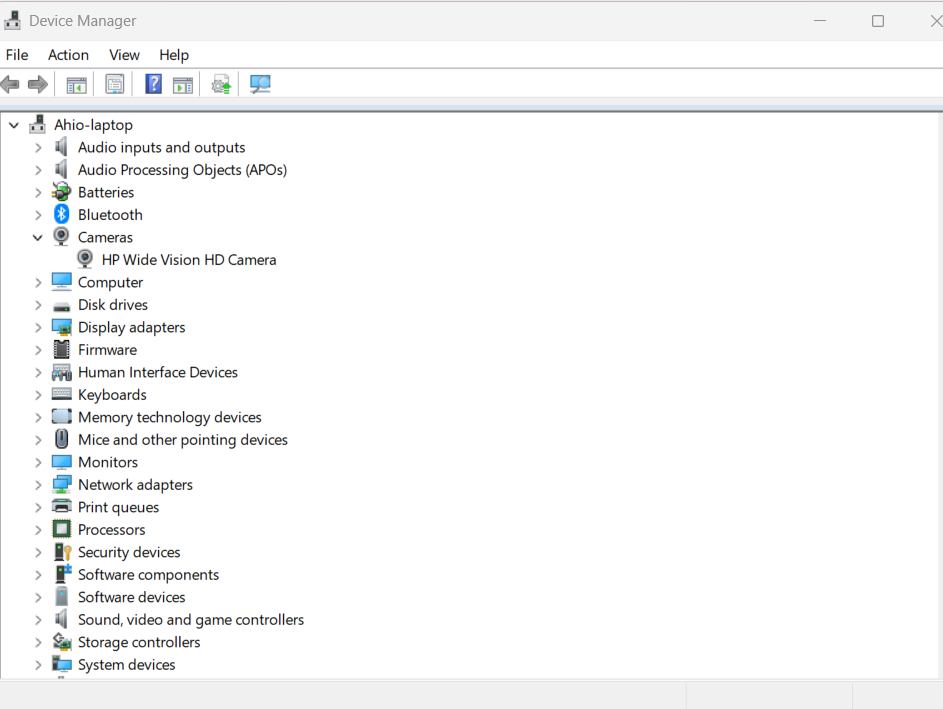Click the Batteries category icon
The height and width of the screenshot is (709, 943).
point(61,192)
